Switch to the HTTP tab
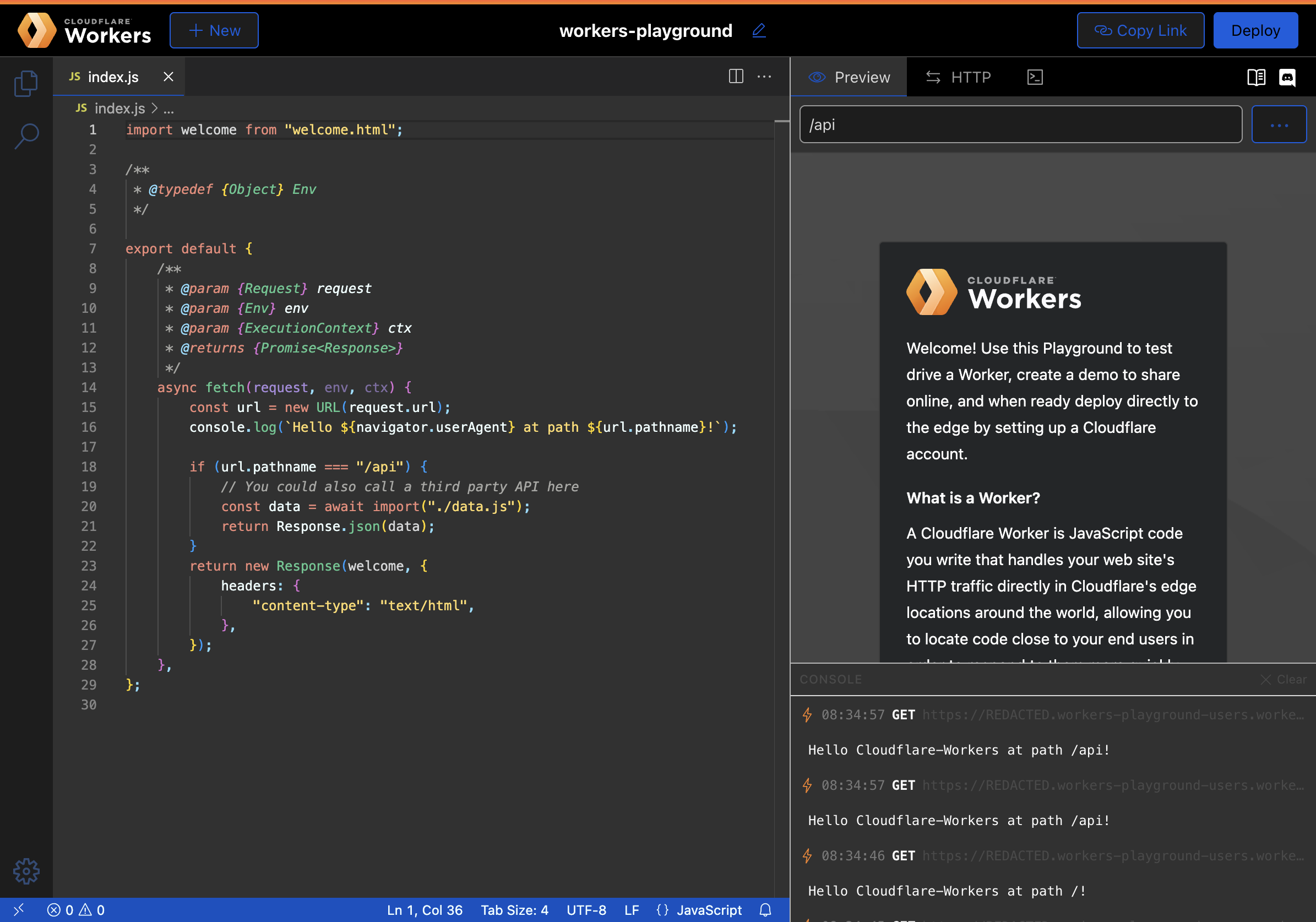The width and height of the screenshot is (1316, 922). pyautogui.click(x=958, y=77)
